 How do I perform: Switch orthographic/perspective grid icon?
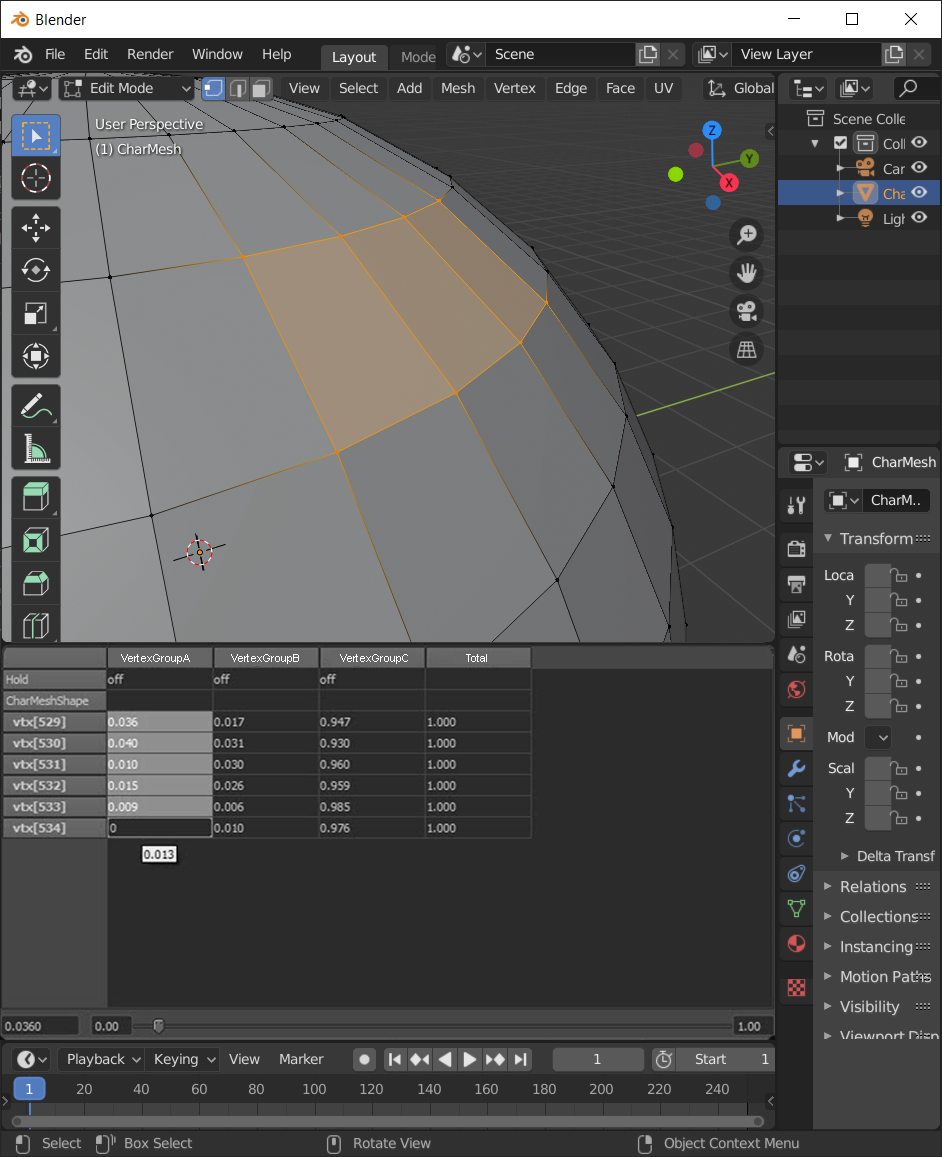[747, 350]
